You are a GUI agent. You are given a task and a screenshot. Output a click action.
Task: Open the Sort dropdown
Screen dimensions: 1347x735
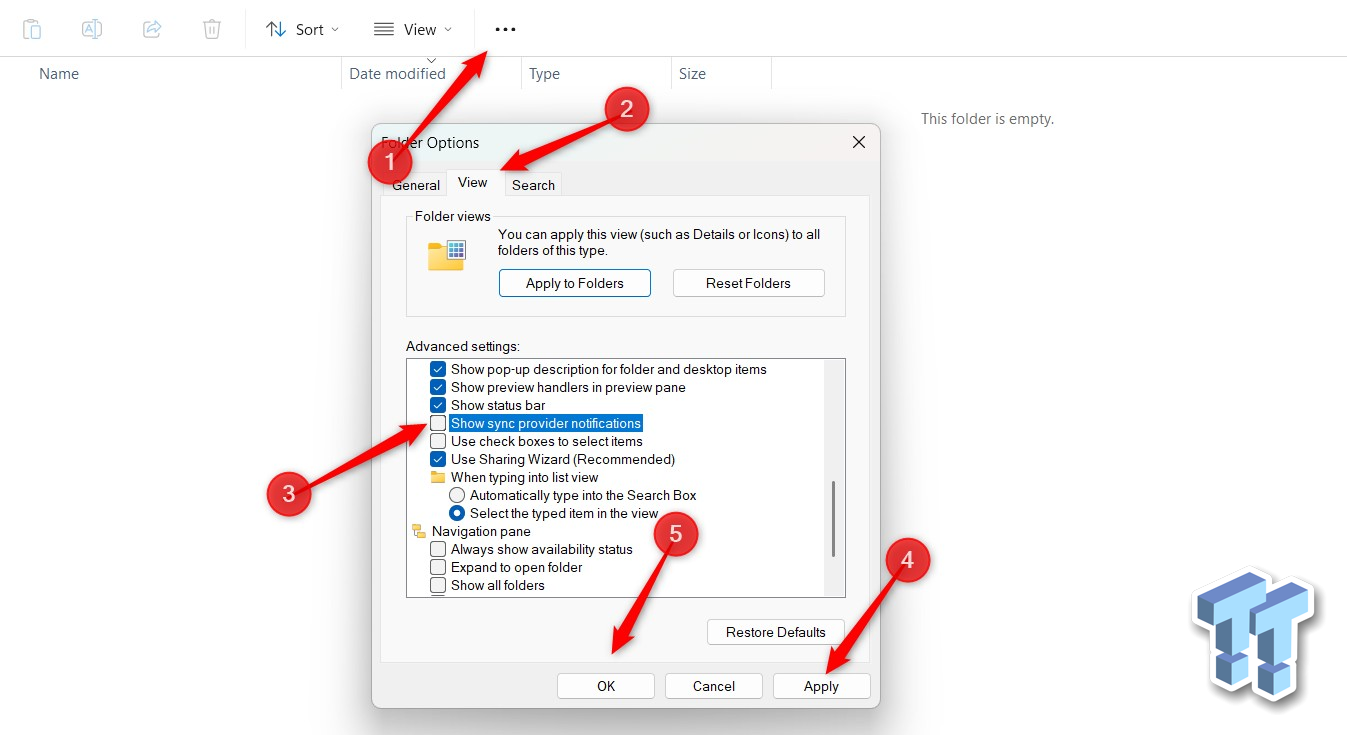(334, 29)
